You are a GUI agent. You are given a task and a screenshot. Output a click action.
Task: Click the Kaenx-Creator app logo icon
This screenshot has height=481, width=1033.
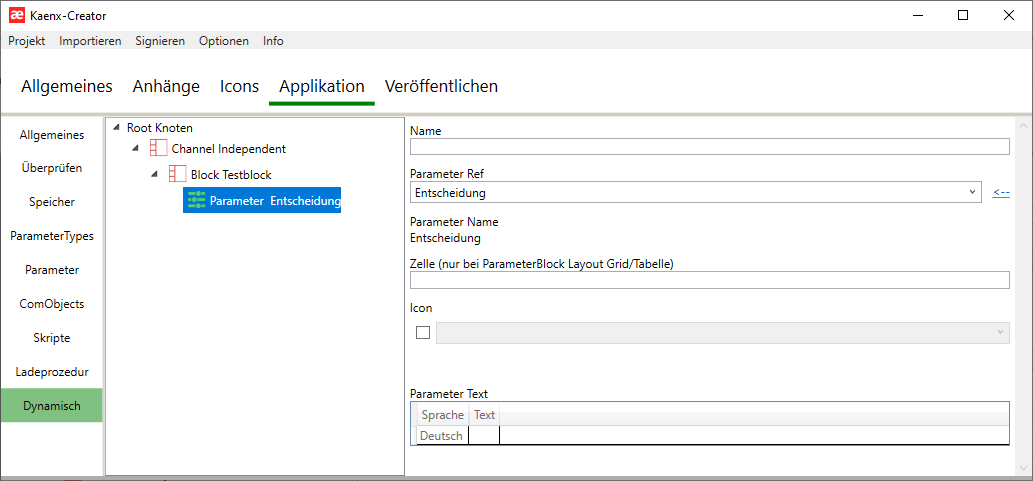(17, 15)
